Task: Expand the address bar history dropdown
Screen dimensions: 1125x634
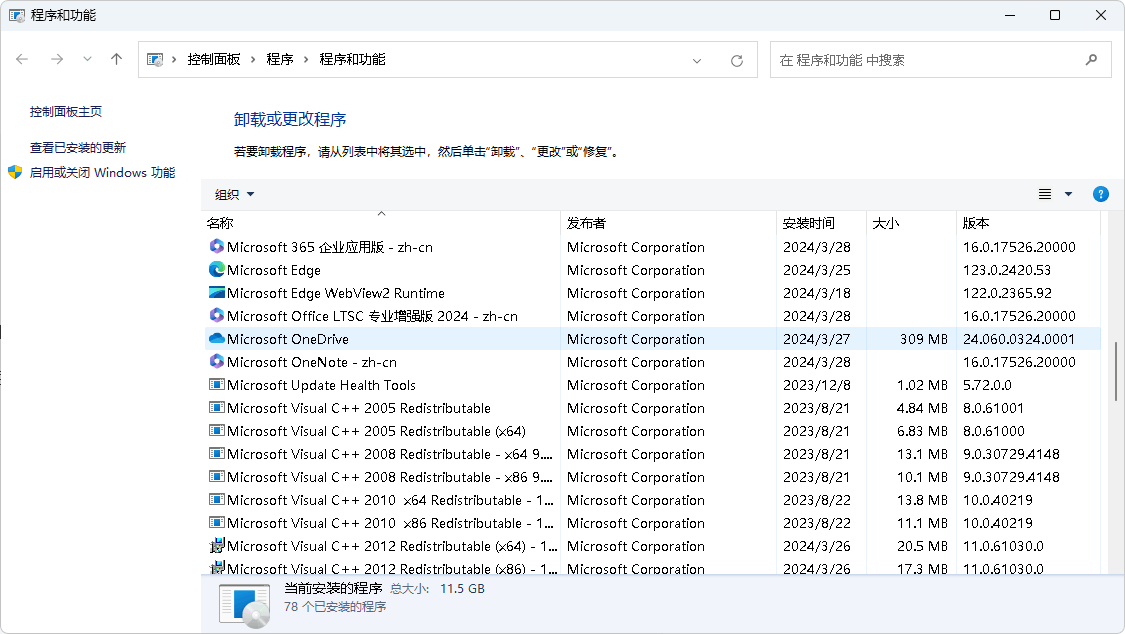Action: coord(697,61)
